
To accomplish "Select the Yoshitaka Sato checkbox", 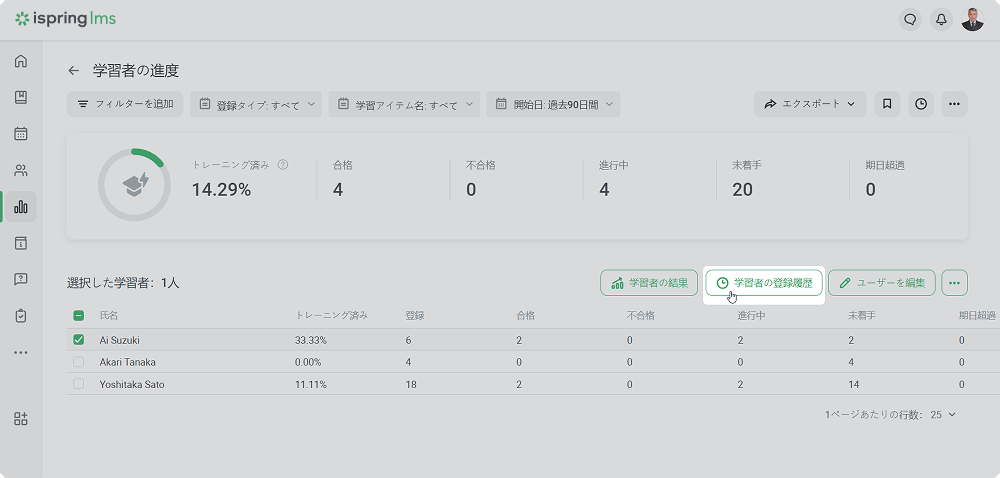I will (x=79, y=384).
